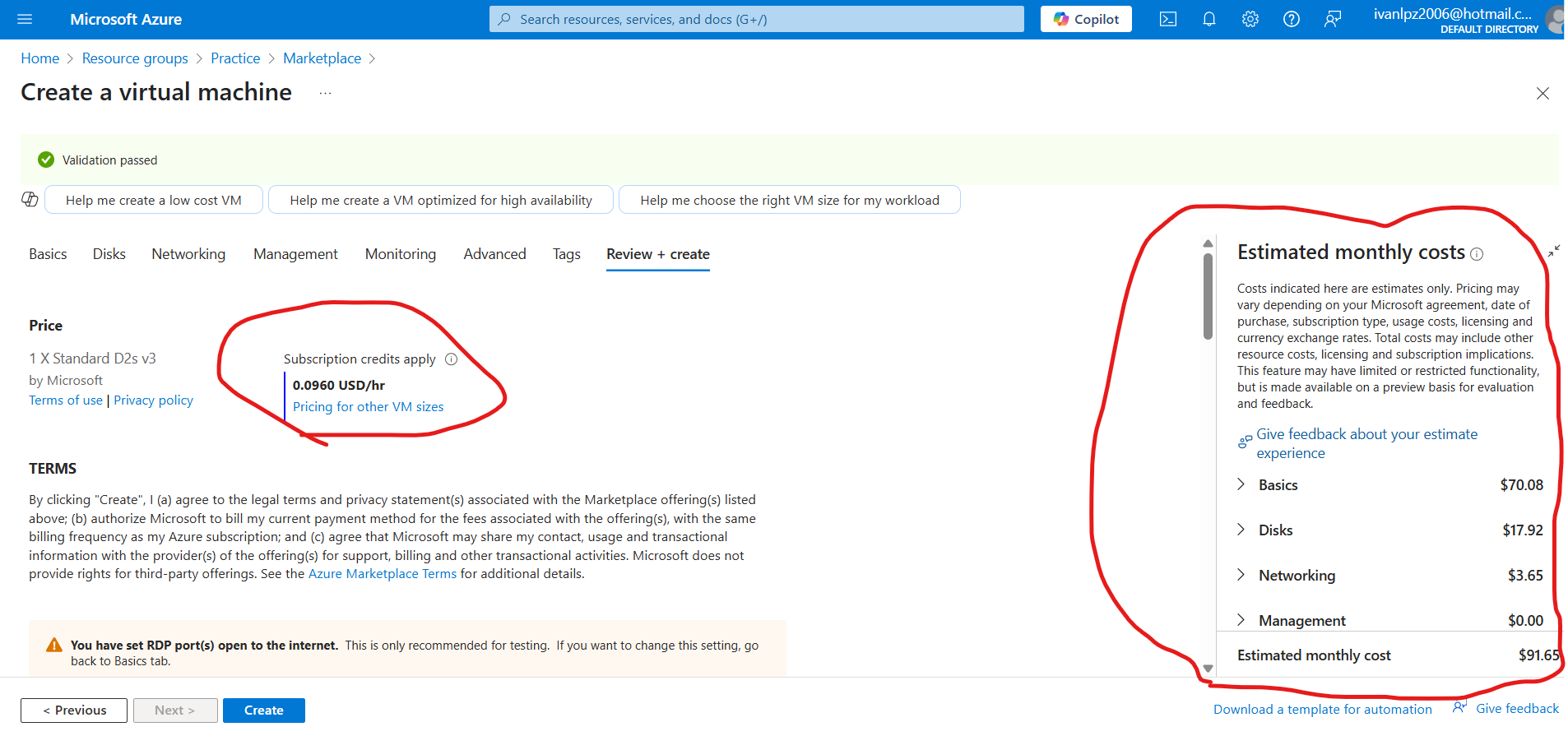The height and width of the screenshot is (736, 1568).
Task: Open the Privacy policy link
Action: pos(153,400)
